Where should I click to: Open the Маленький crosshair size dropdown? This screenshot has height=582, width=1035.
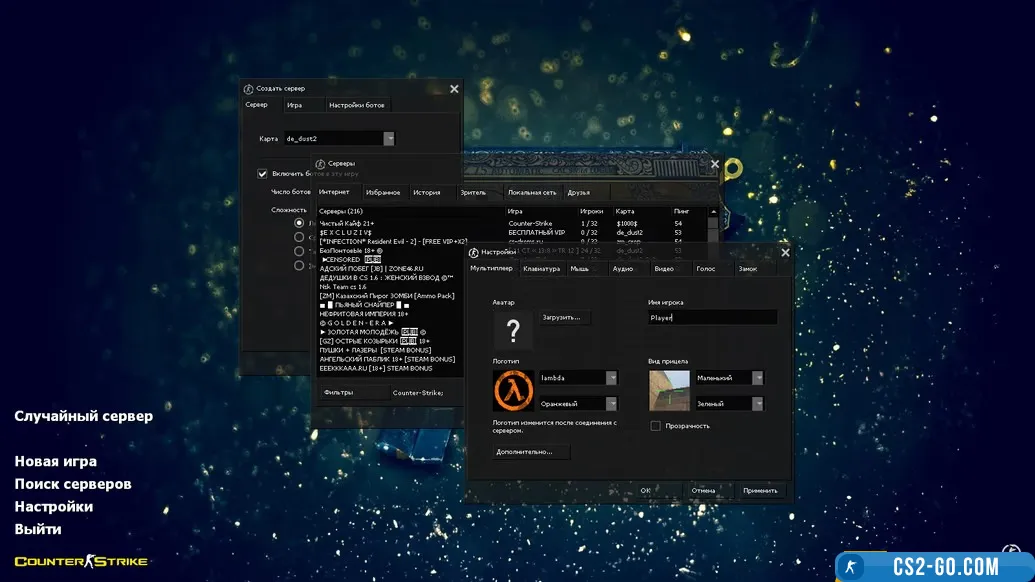(x=757, y=378)
